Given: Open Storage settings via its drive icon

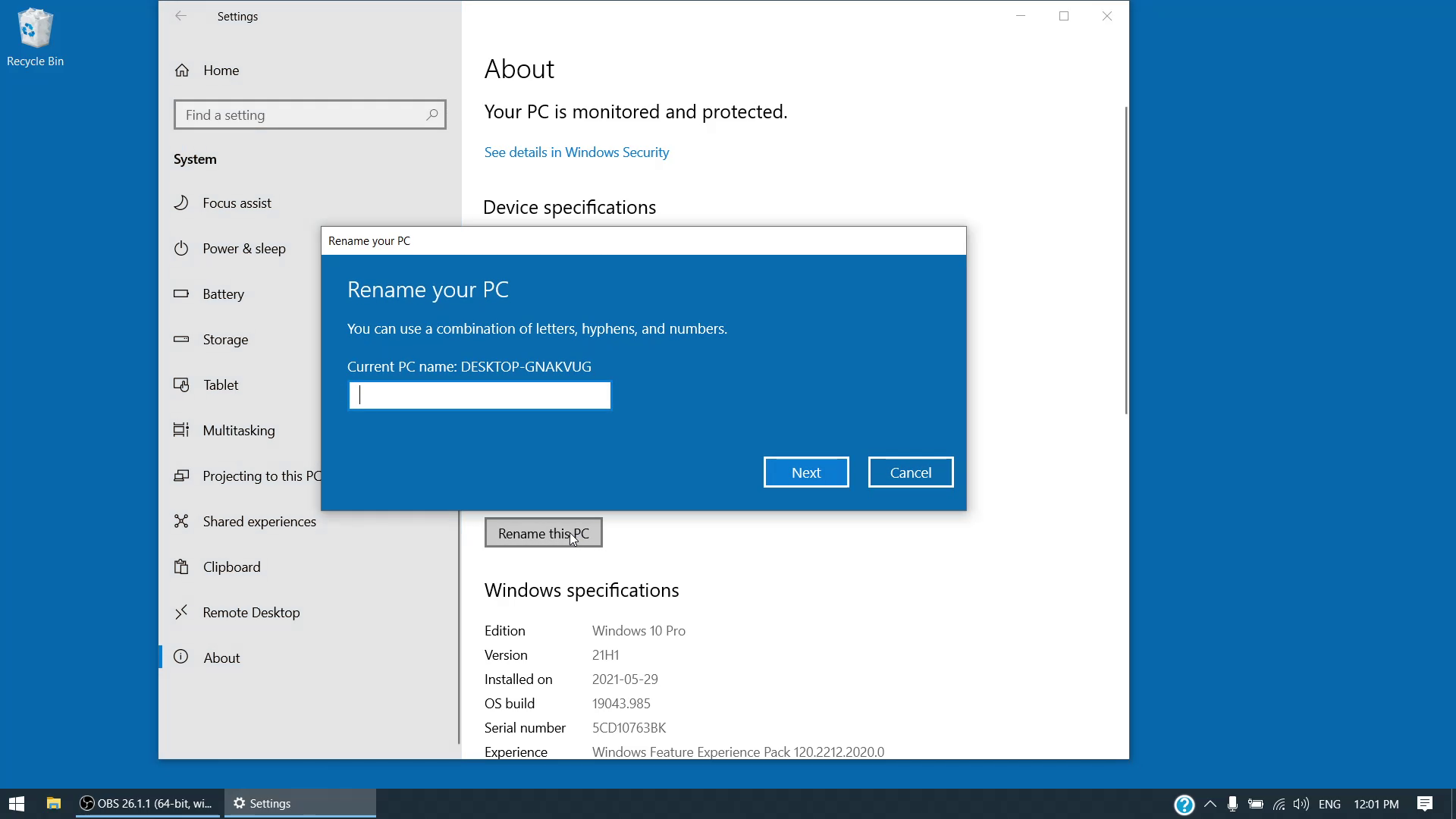Looking at the screenshot, I should pyautogui.click(x=181, y=339).
